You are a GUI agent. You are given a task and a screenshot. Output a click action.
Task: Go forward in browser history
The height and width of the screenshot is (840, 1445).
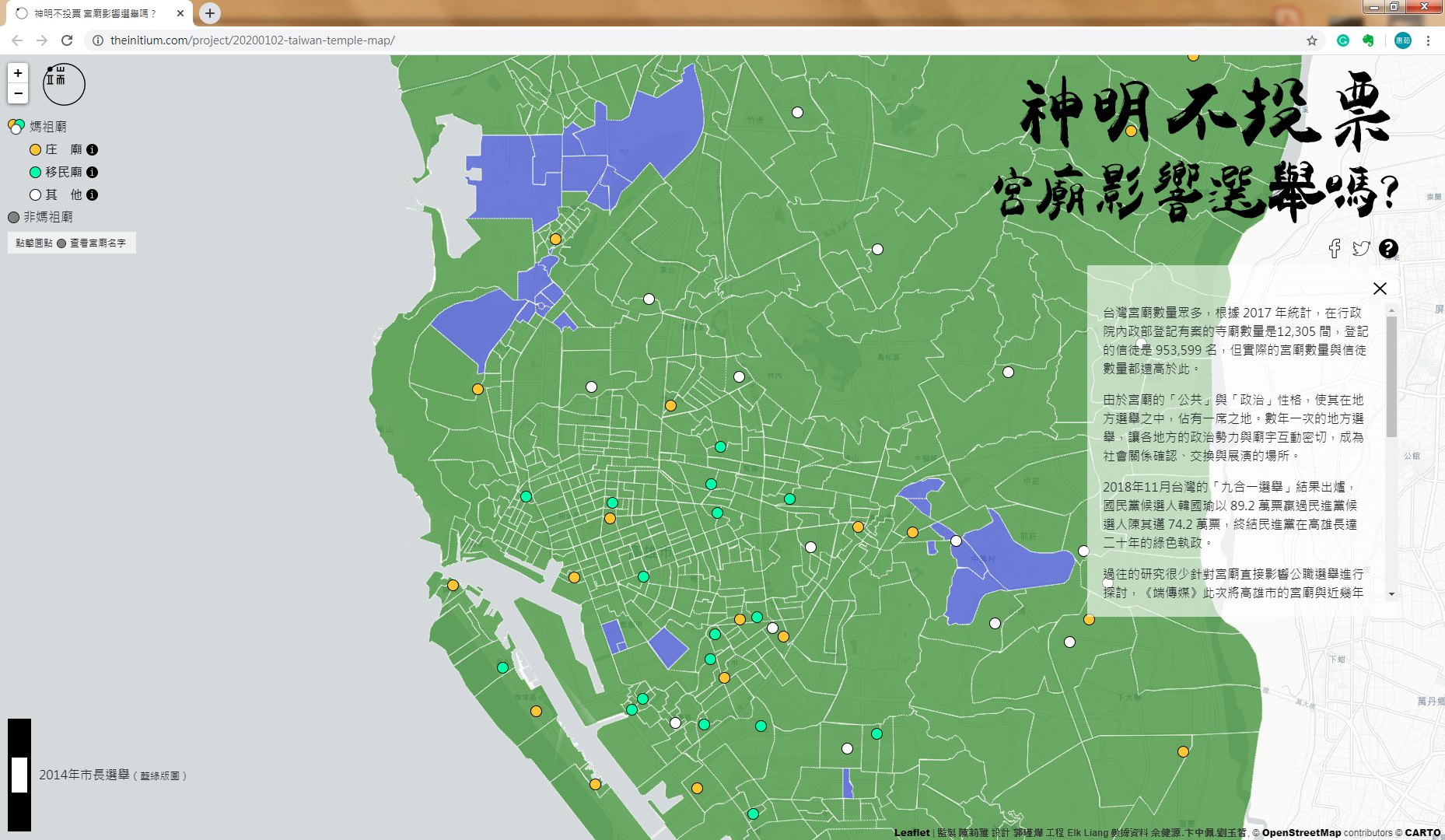[42, 40]
